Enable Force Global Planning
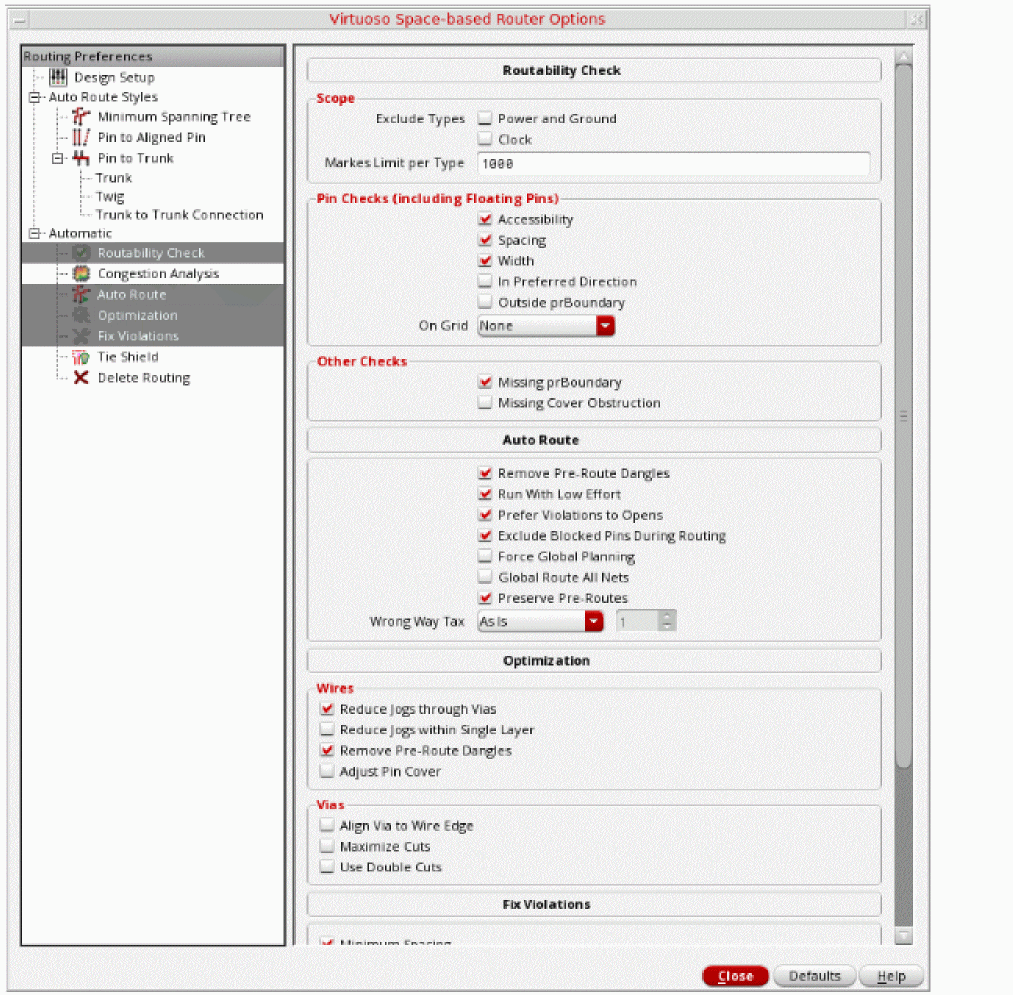Screen dimensions: 1013x995 tap(485, 556)
